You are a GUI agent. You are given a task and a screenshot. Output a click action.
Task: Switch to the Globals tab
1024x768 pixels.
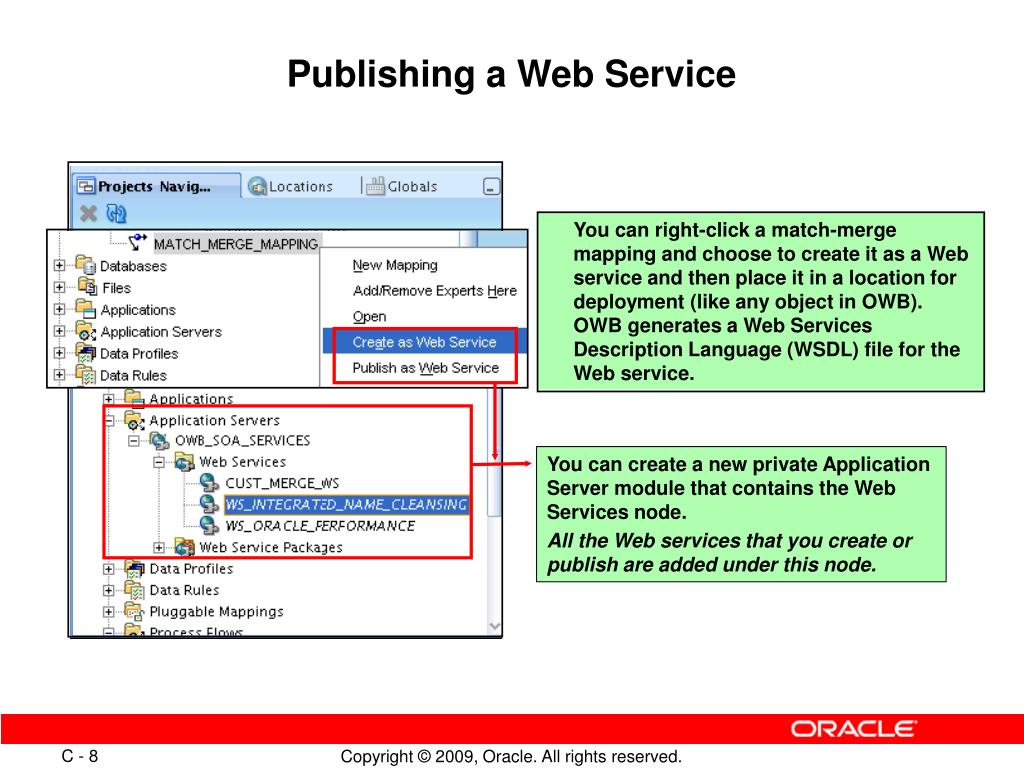click(x=402, y=187)
